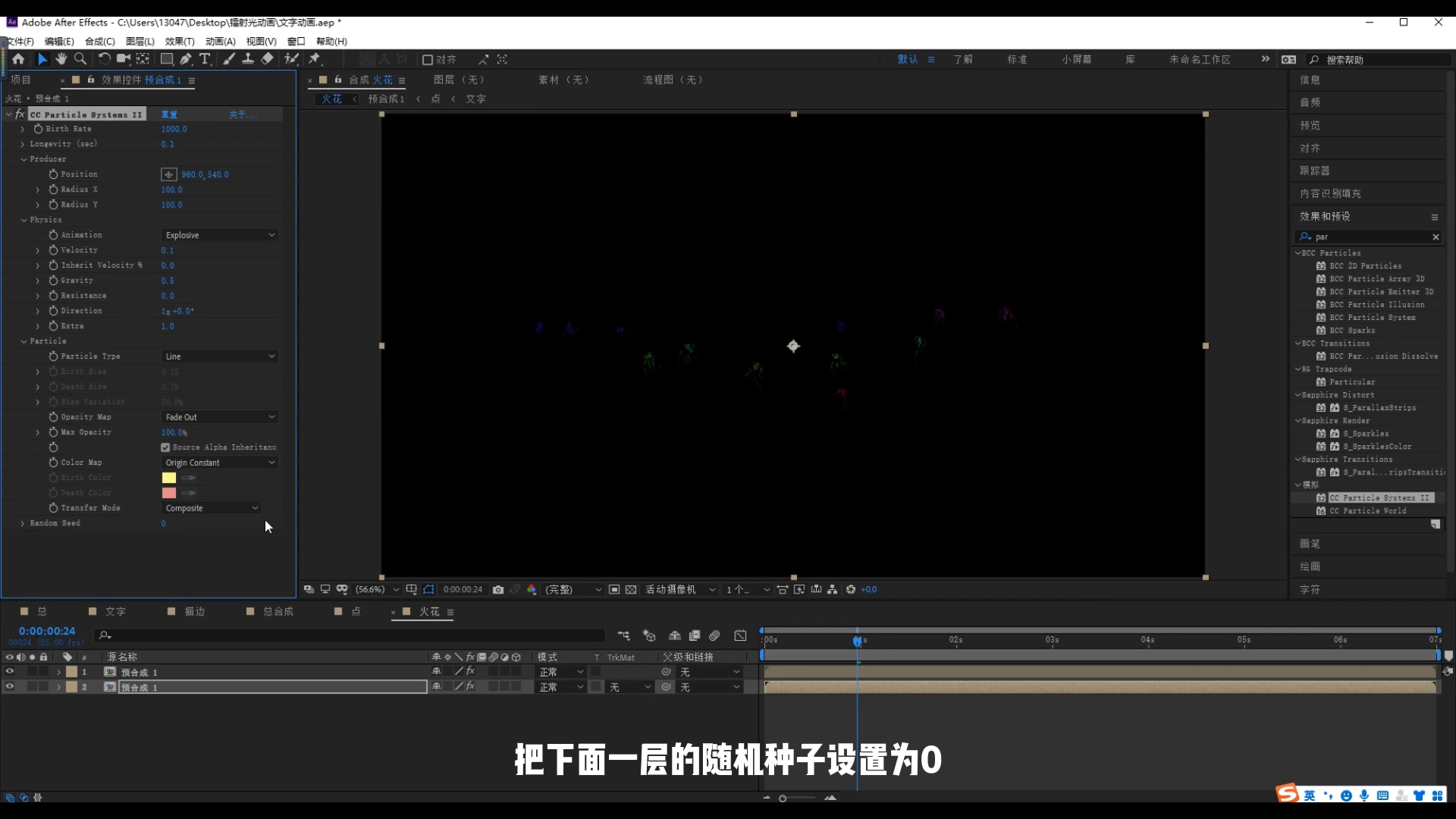Clear the par text in effects search field
The width and height of the screenshot is (1456, 819).
(1436, 237)
